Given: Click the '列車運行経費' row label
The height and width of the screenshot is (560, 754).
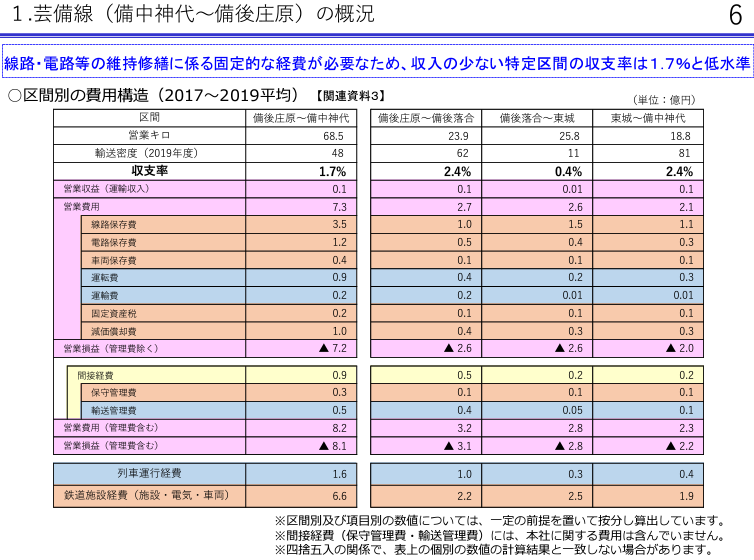Looking at the screenshot, I should [x=150, y=473].
